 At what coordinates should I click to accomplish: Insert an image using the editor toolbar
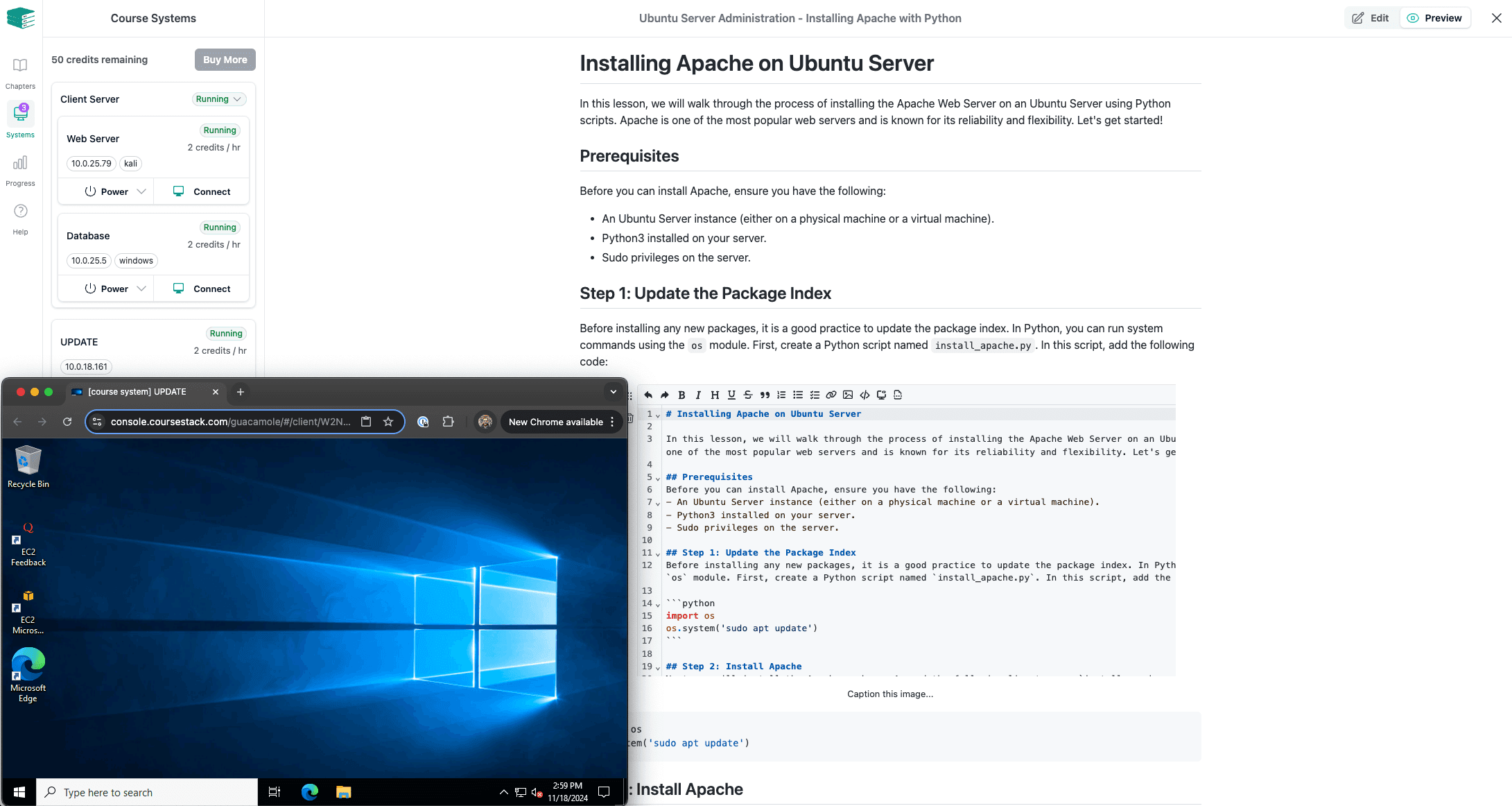(x=848, y=395)
